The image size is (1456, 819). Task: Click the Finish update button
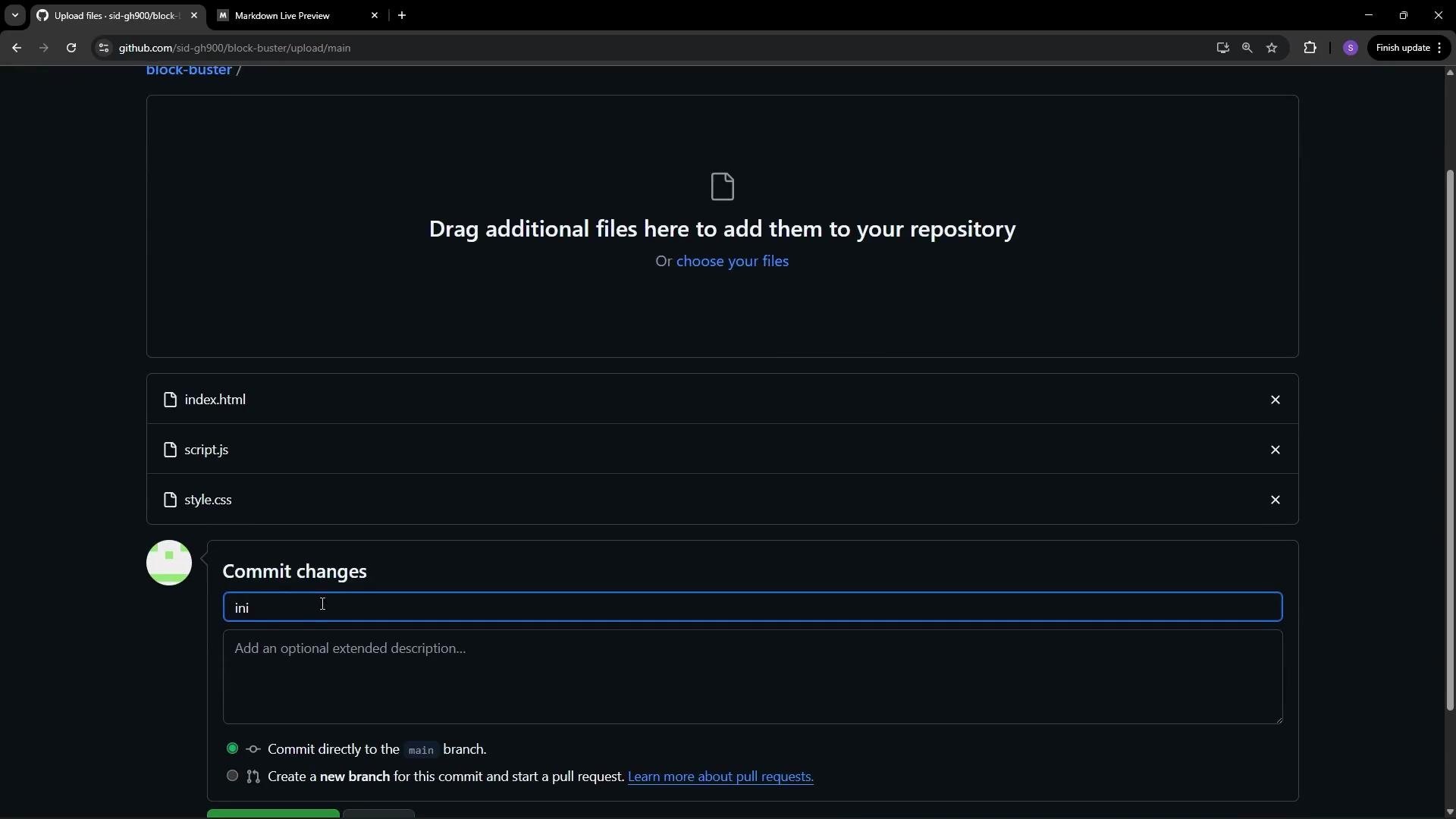pyautogui.click(x=1408, y=48)
